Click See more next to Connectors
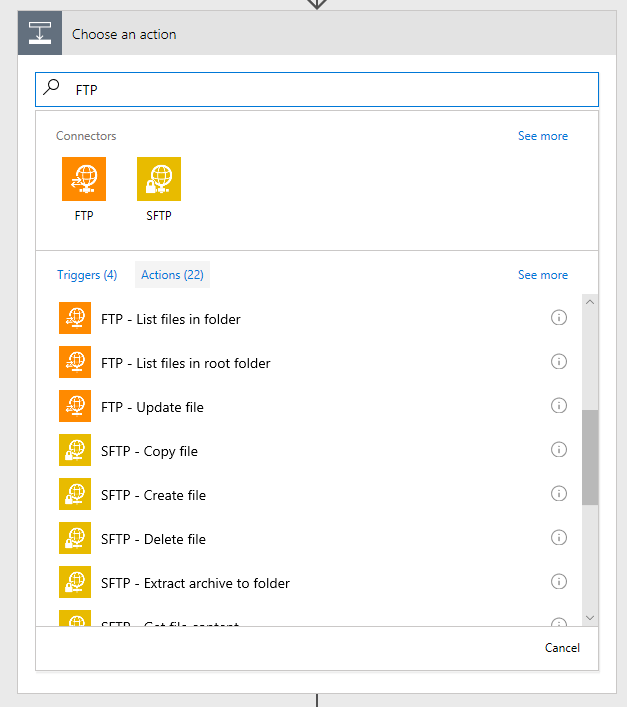The height and width of the screenshot is (707, 627). click(x=543, y=136)
